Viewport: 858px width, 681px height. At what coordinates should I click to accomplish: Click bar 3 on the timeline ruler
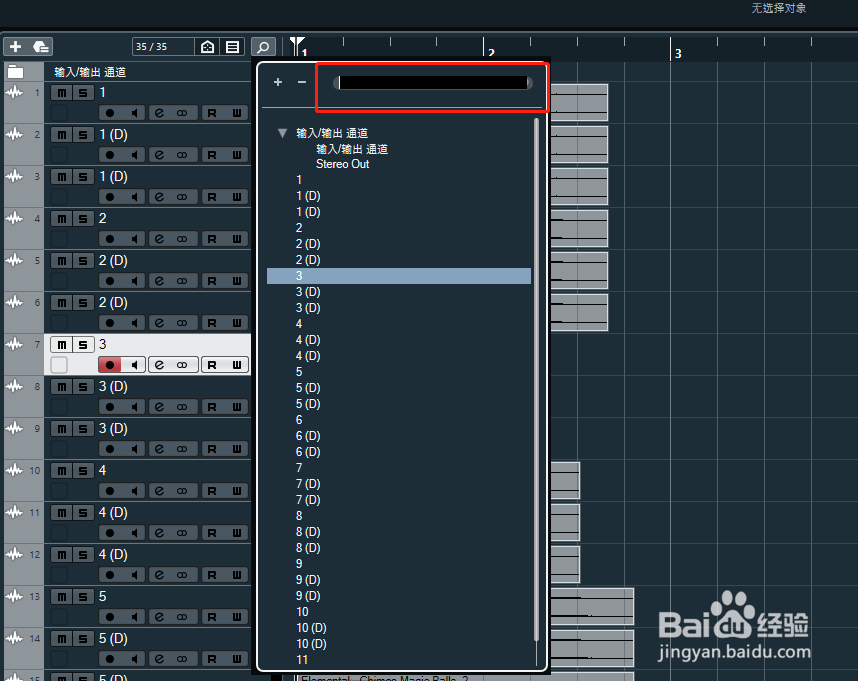tap(678, 53)
